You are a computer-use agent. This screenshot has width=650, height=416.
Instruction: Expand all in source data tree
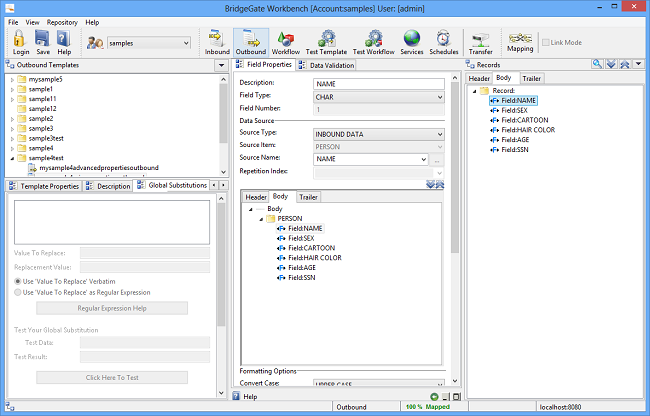pyautogui.click(x=430, y=184)
